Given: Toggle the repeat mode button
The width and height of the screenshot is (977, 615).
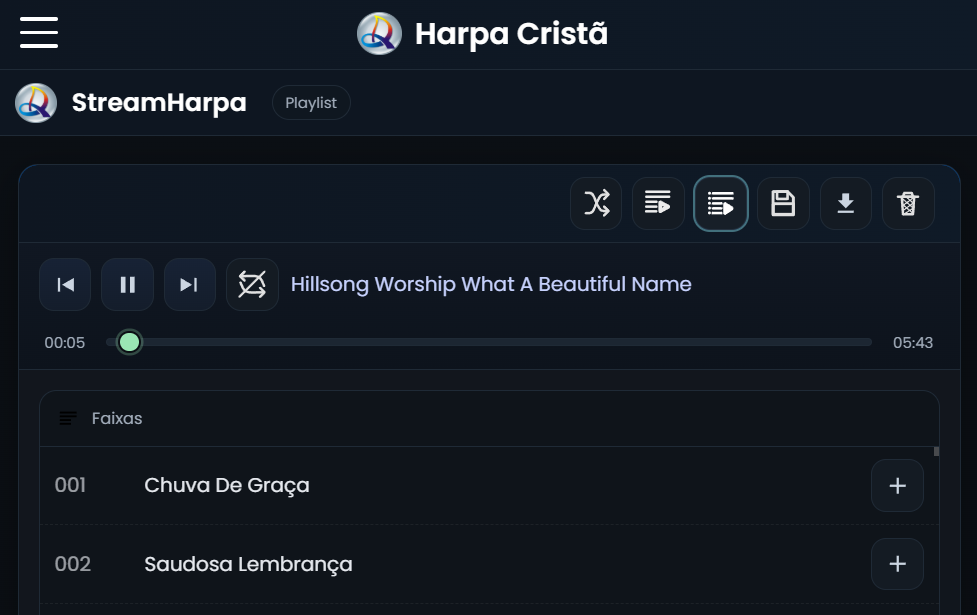Looking at the screenshot, I should 252,285.
